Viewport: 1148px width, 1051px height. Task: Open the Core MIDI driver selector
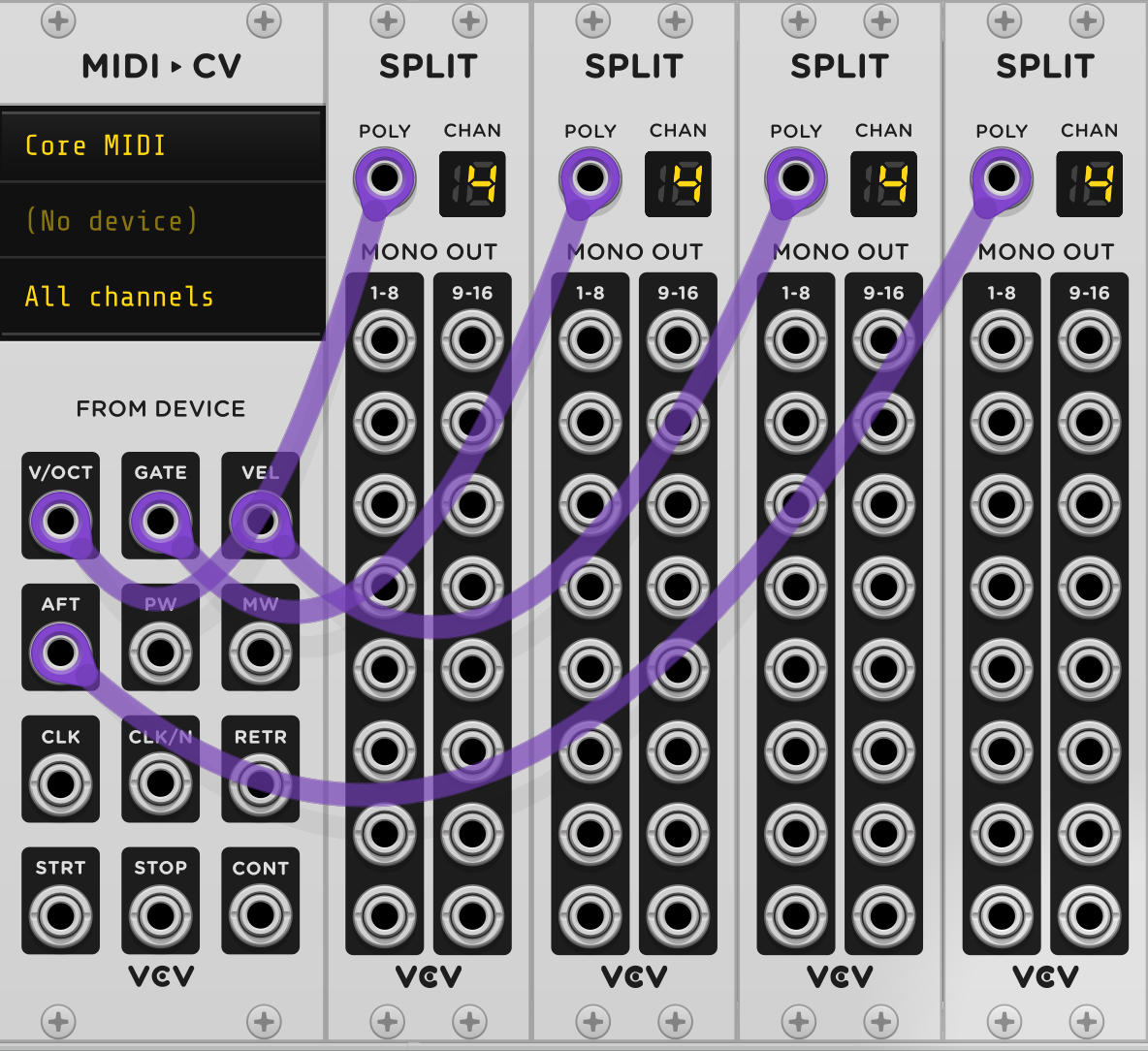click(x=162, y=145)
